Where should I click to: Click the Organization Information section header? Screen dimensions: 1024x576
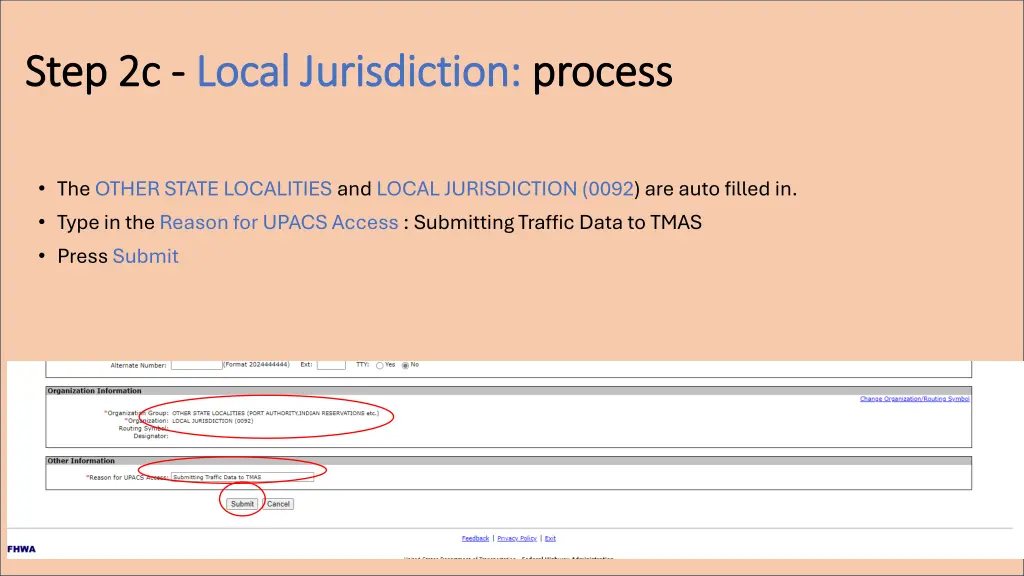[x=94, y=391]
